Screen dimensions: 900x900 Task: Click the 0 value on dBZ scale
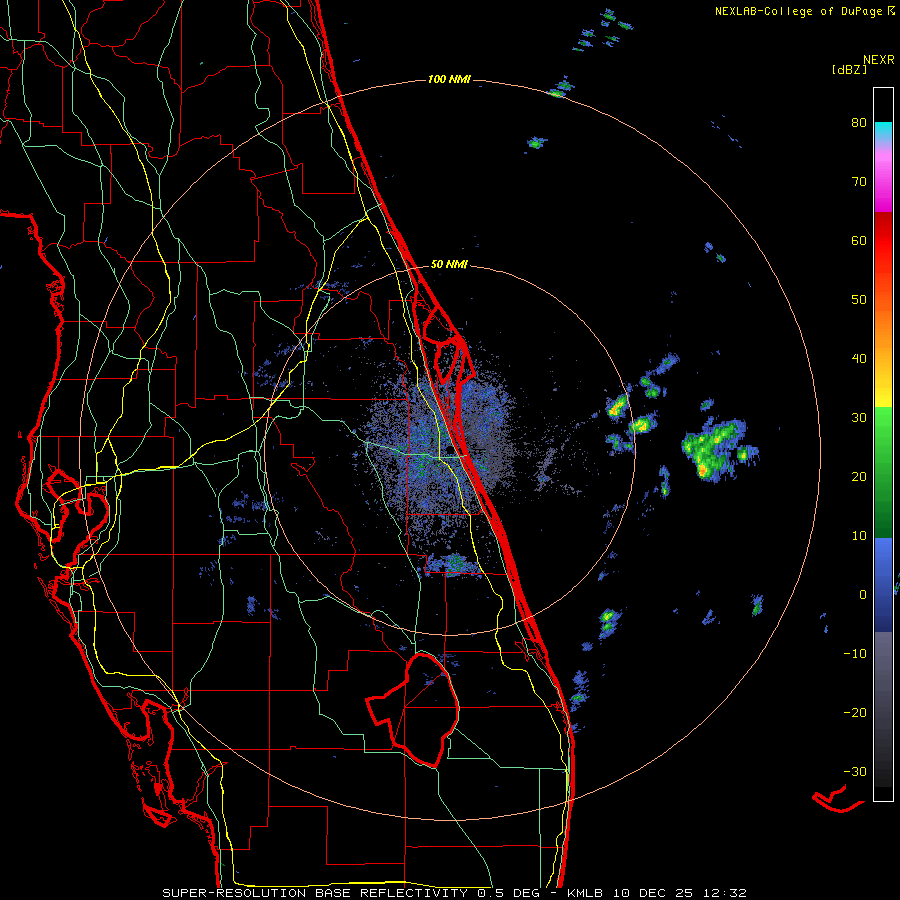[863, 595]
